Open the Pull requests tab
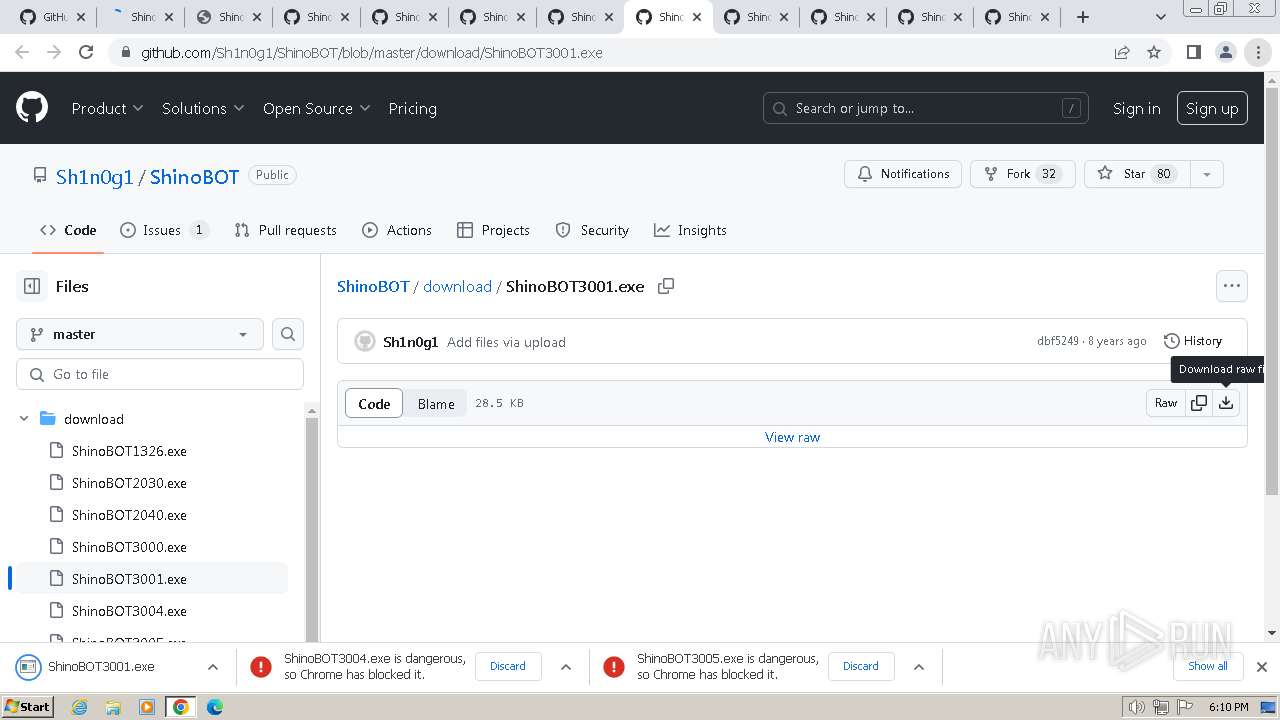This screenshot has width=1280, height=720. point(286,230)
